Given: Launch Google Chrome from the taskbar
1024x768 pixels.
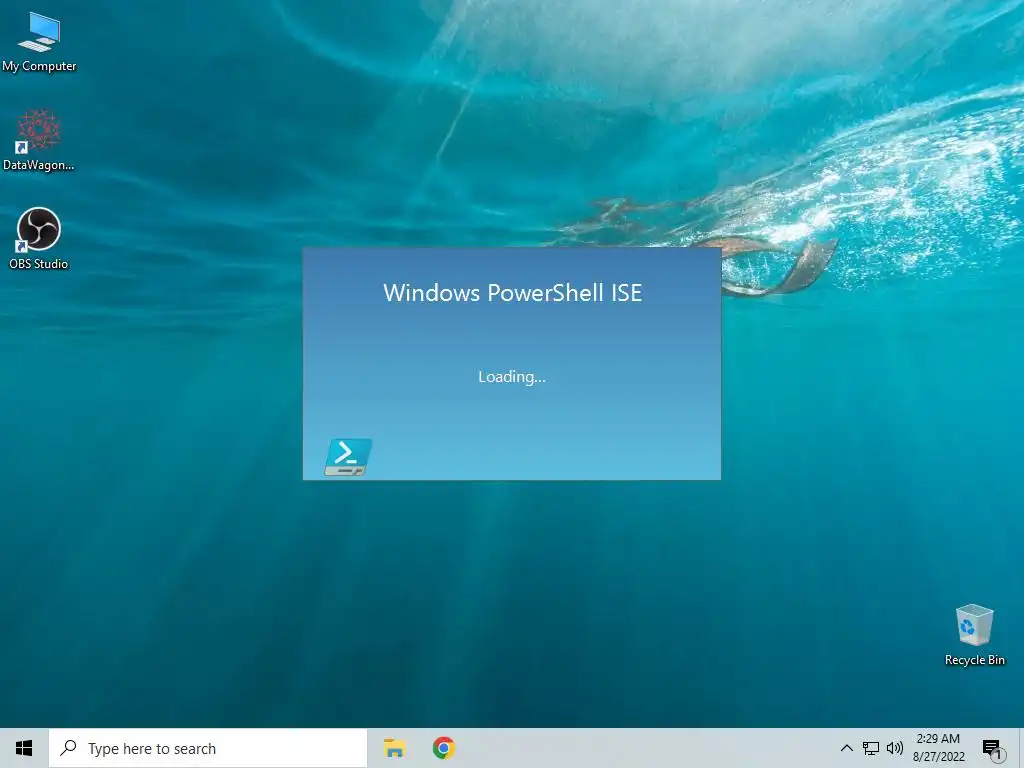Looking at the screenshot, I should [443, 748].
